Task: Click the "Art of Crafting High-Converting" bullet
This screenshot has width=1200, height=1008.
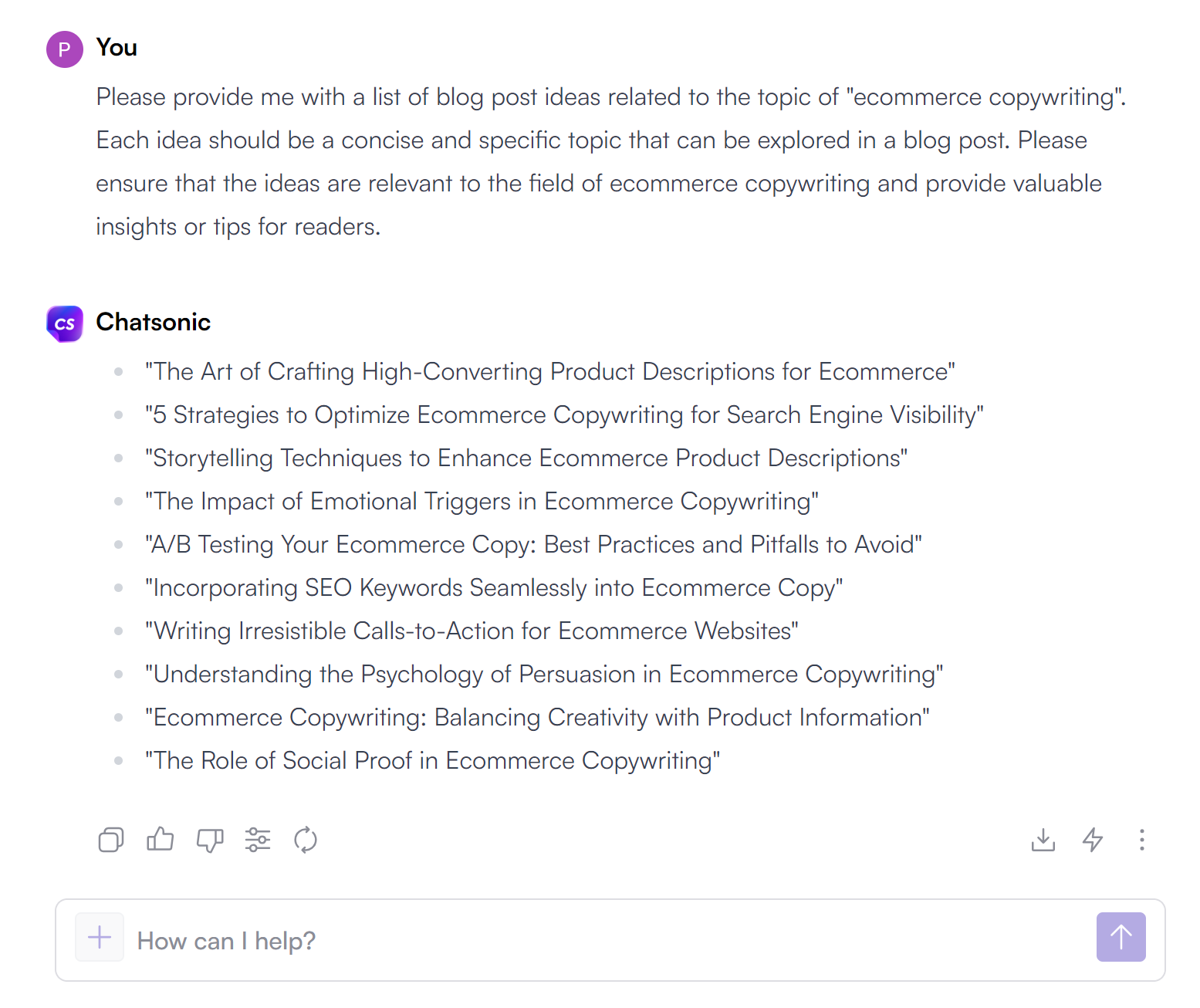Action: (549, 372)
